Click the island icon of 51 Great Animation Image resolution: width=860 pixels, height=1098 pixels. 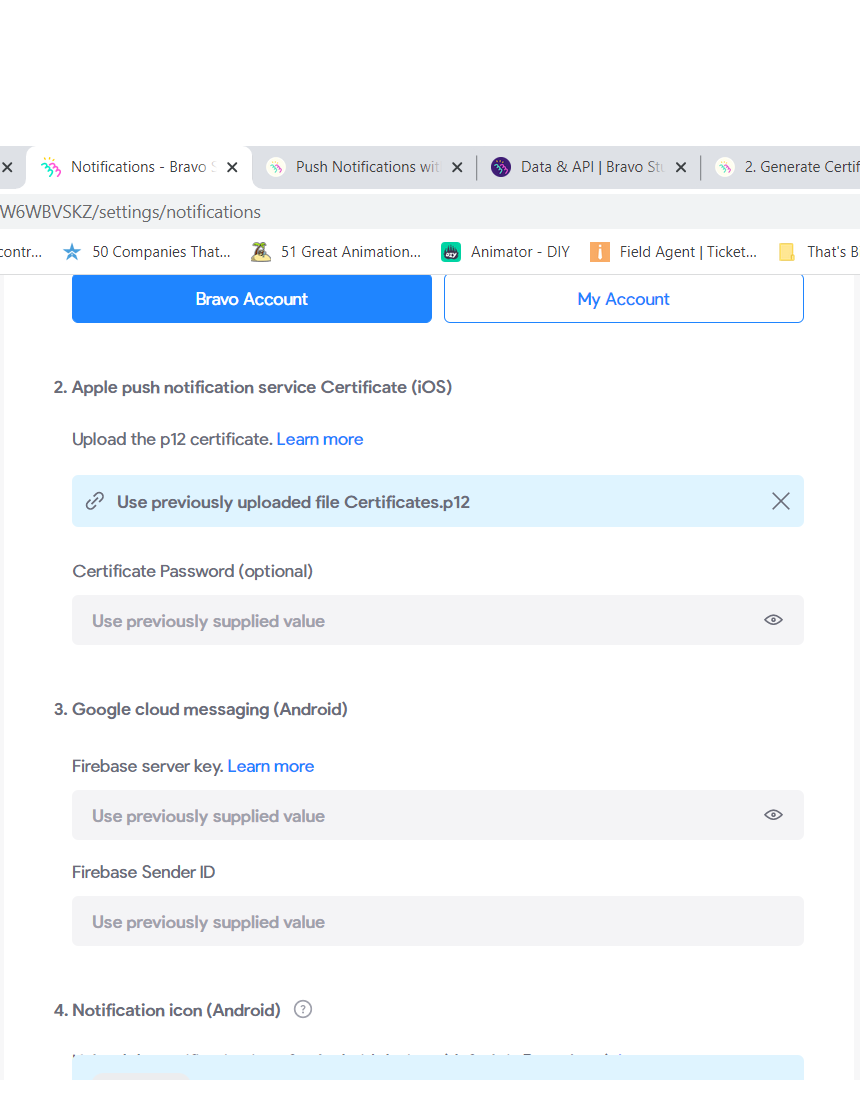point(261,252)
